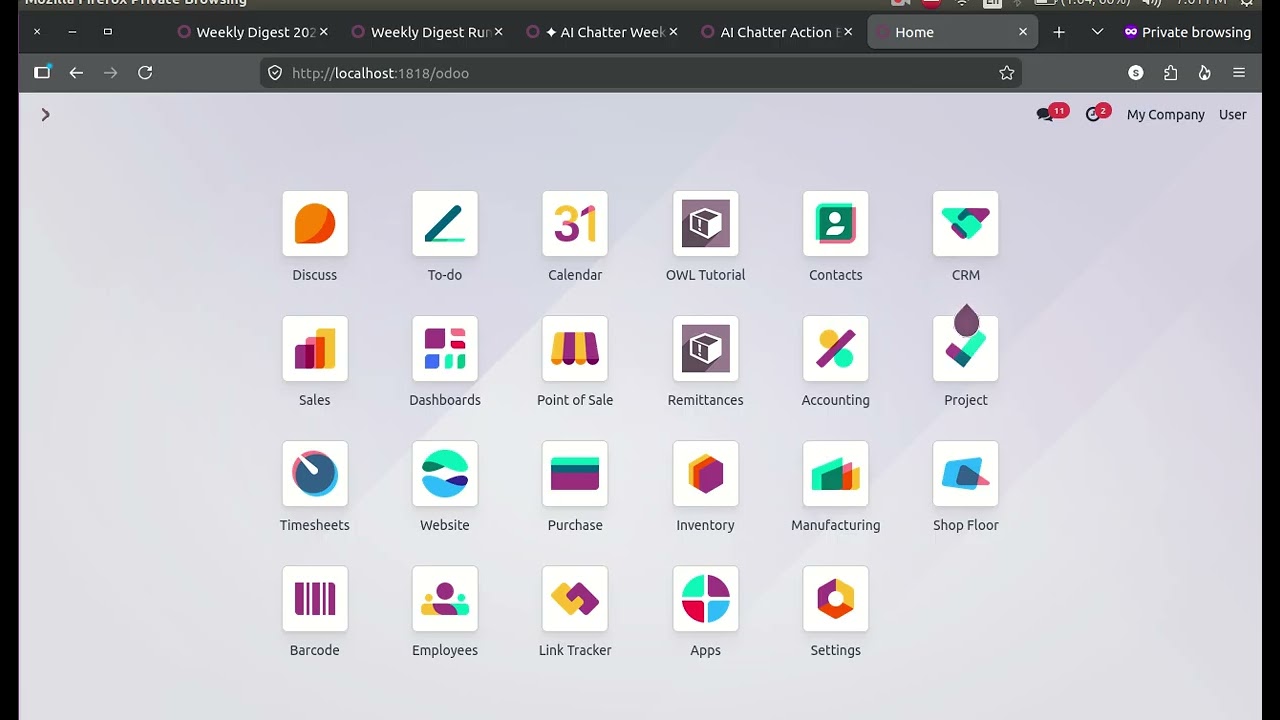1280x720 pixels.
Task: Launch the CRM app
Action: click(966, 224)
